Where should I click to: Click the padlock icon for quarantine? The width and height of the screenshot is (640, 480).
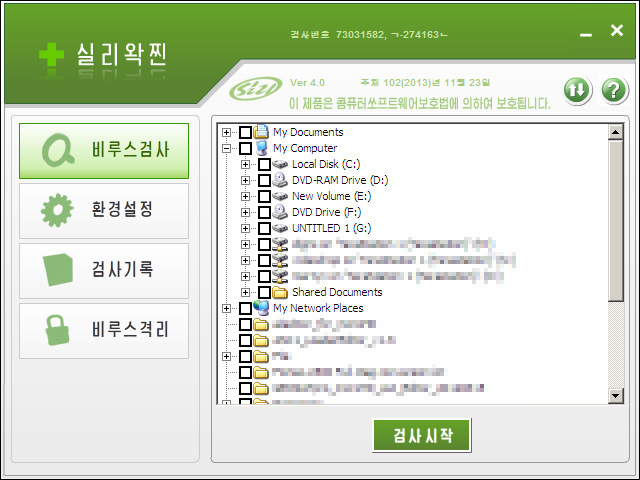pyautogui.click(x=57, y=330)
